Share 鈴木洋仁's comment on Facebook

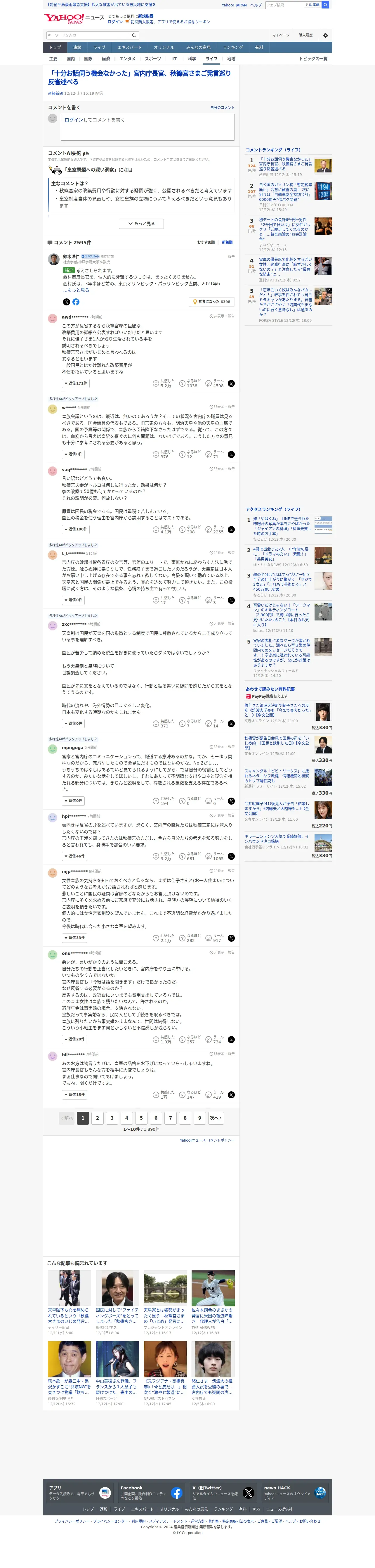coord(76,302)
